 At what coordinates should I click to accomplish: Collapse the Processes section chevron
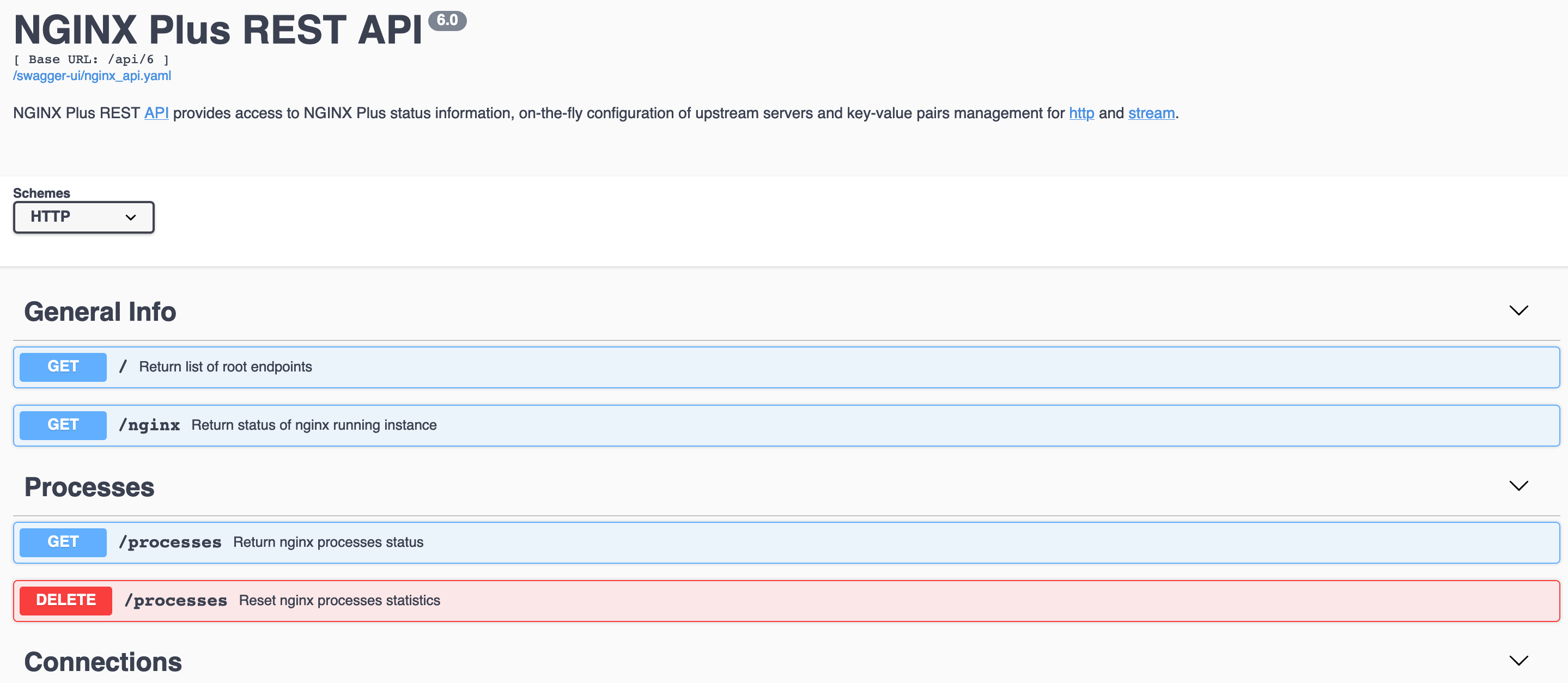pos(1519,486)
